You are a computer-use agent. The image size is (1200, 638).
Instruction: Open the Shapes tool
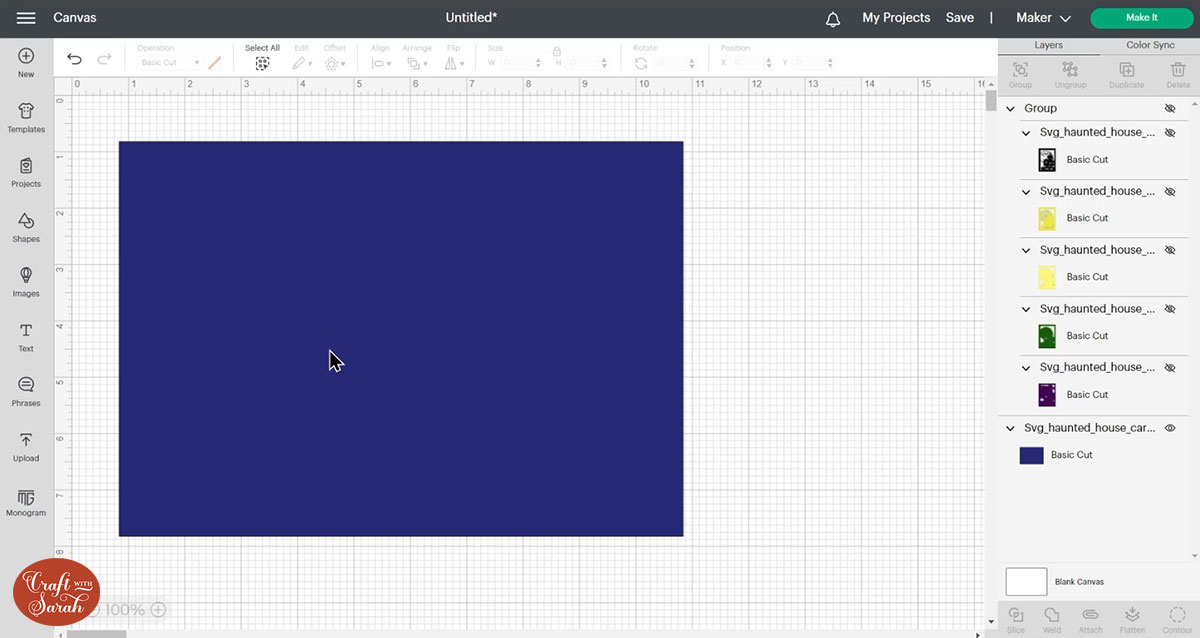tap(26, 227)
